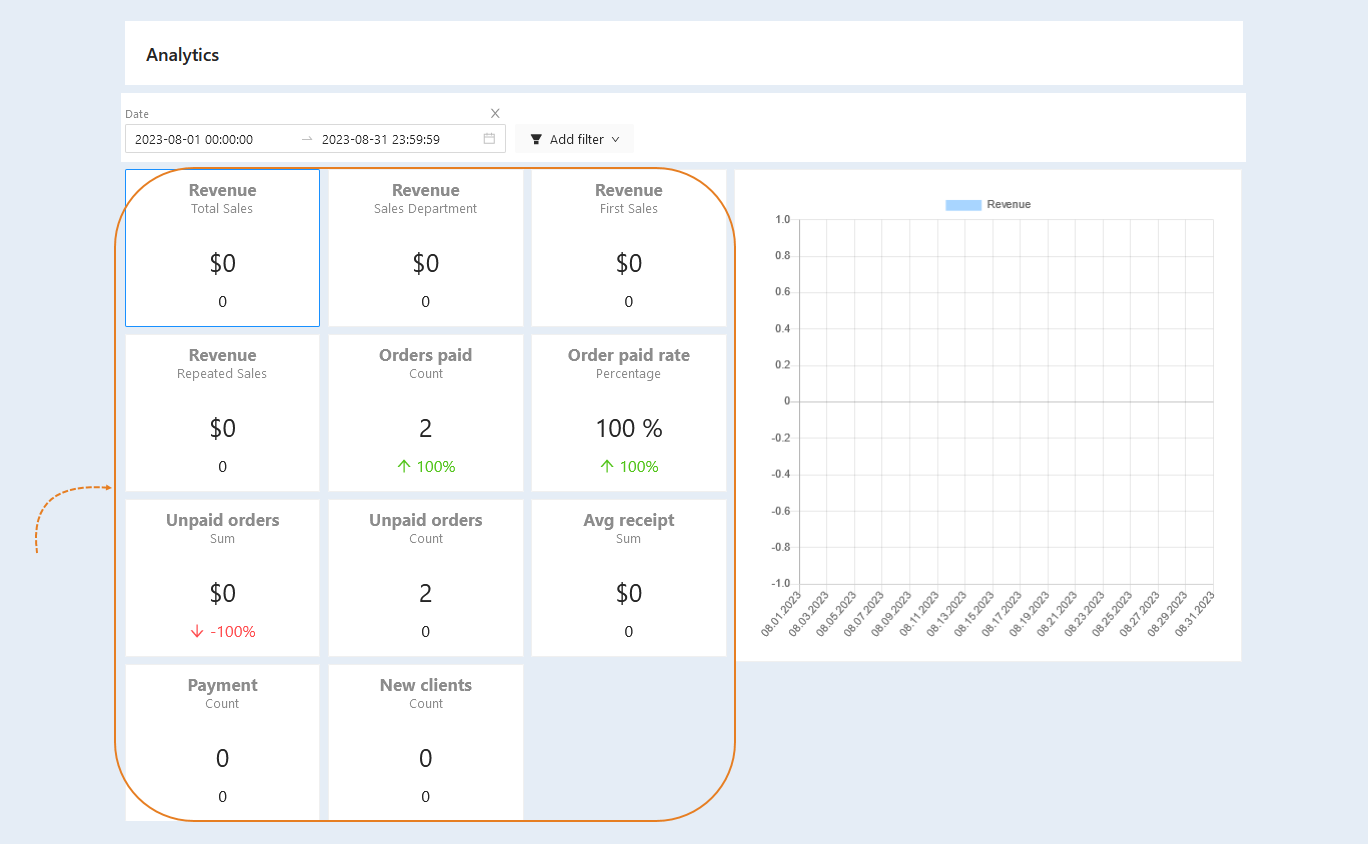
Task: Select the Revenue Sales Department card
Action: 426,248
